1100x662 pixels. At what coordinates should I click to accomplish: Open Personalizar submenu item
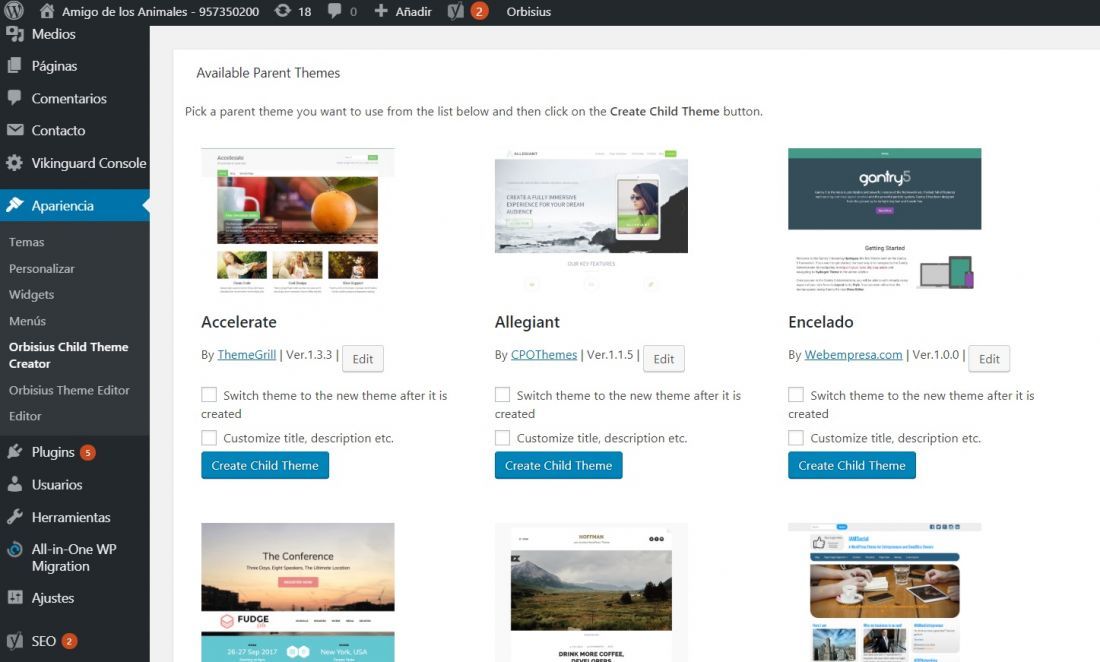click(x=41, y=269)
